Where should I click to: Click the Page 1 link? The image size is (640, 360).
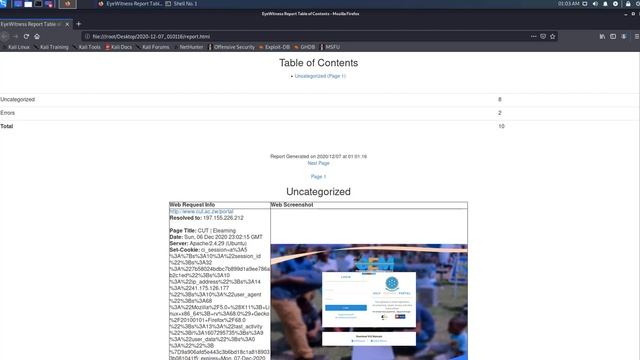point(318,176)
